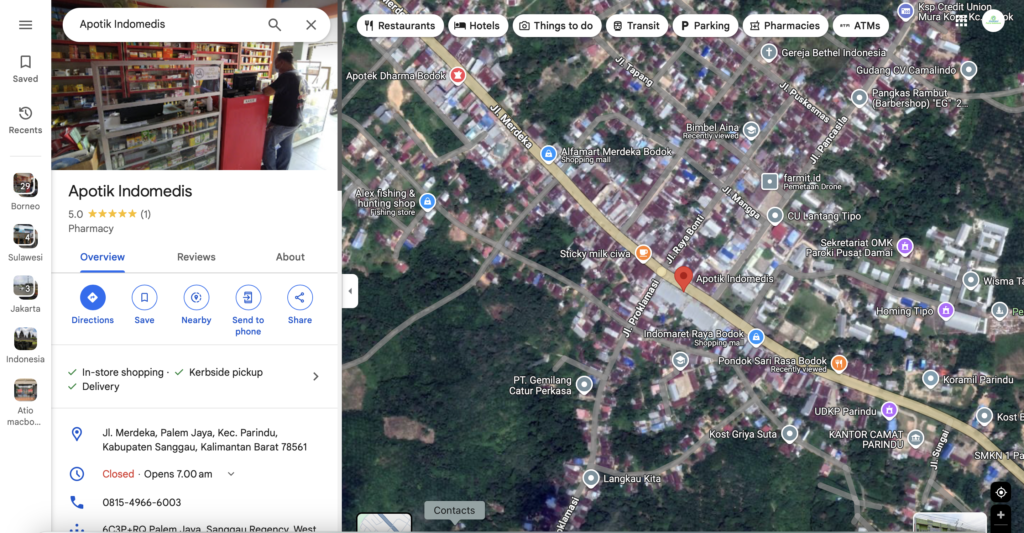Center map on my location
The width and height of the screenshot is (1024, 533).
(1000, 492)
